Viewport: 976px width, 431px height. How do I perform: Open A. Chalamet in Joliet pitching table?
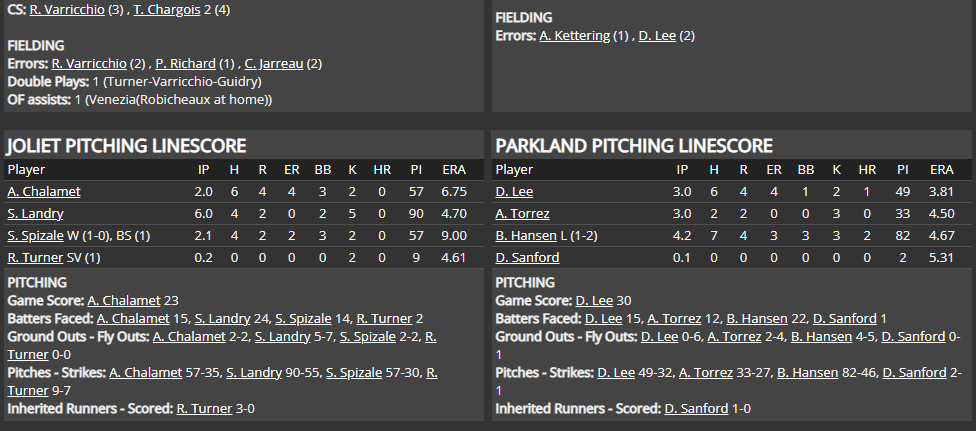pos(44,191)
